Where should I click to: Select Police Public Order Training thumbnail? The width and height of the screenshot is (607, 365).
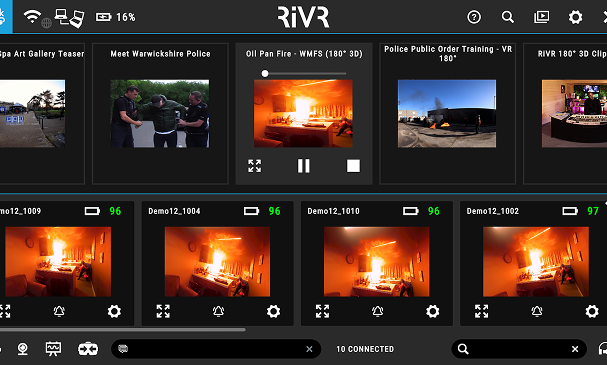click(x=447, y=113)
